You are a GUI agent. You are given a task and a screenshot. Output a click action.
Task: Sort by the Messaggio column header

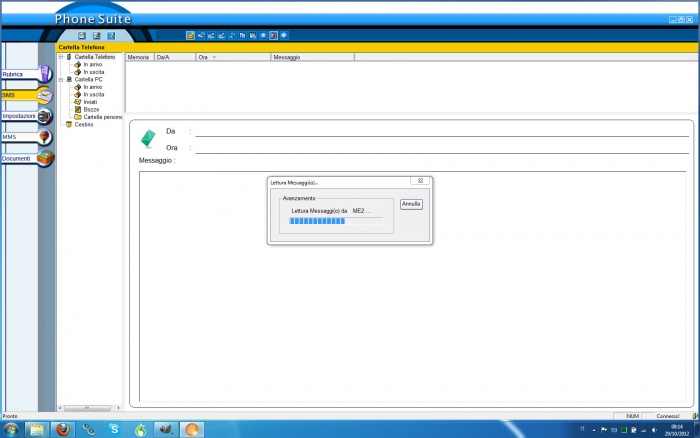click(x=312, y=57)
